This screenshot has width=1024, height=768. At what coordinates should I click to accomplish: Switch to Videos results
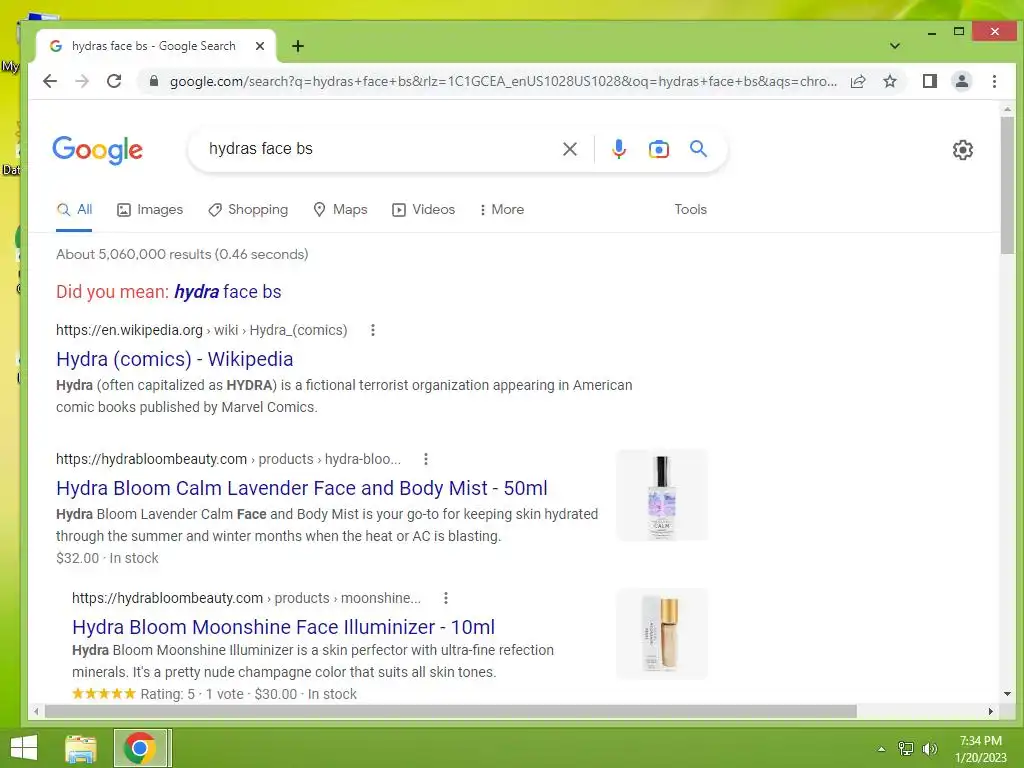[x=423, y=210]
